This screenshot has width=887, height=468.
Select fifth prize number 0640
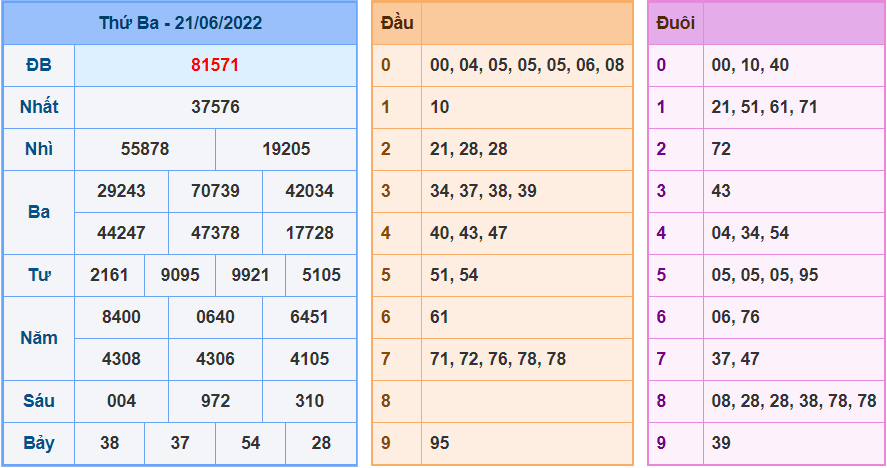click(x=215, y=317)
